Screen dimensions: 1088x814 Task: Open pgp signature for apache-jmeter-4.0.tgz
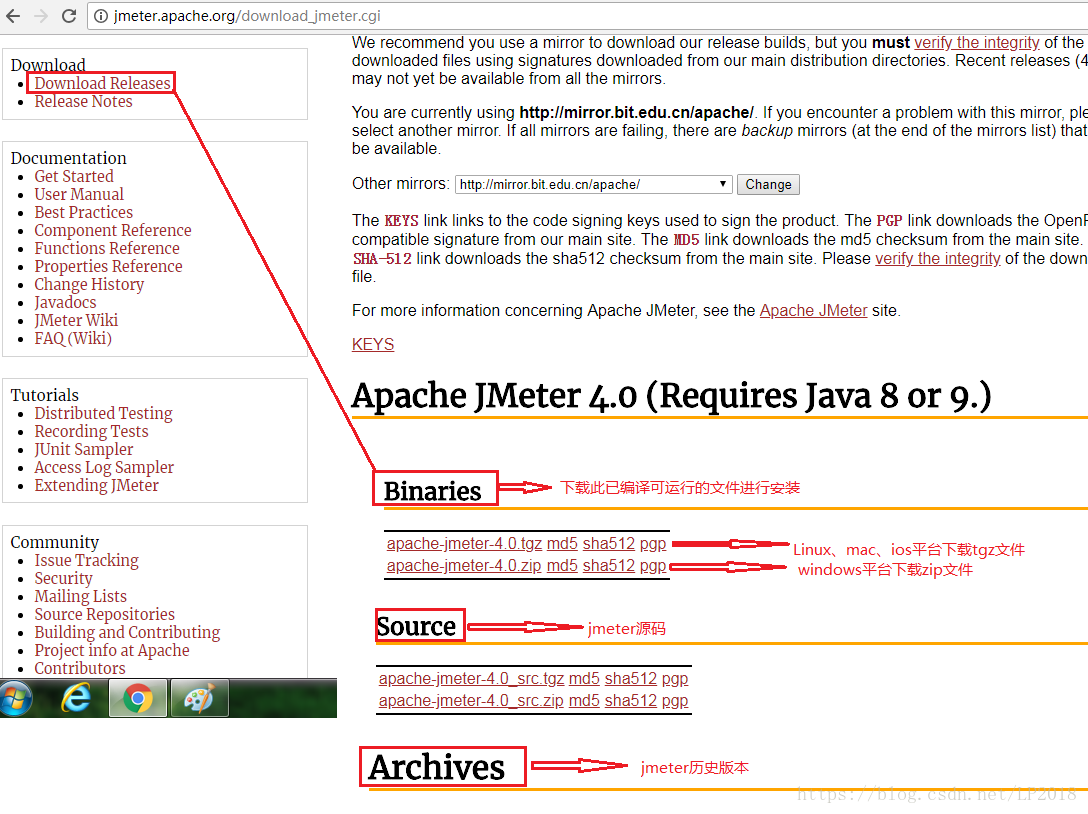pyautogui.click(x=653, y=544)
